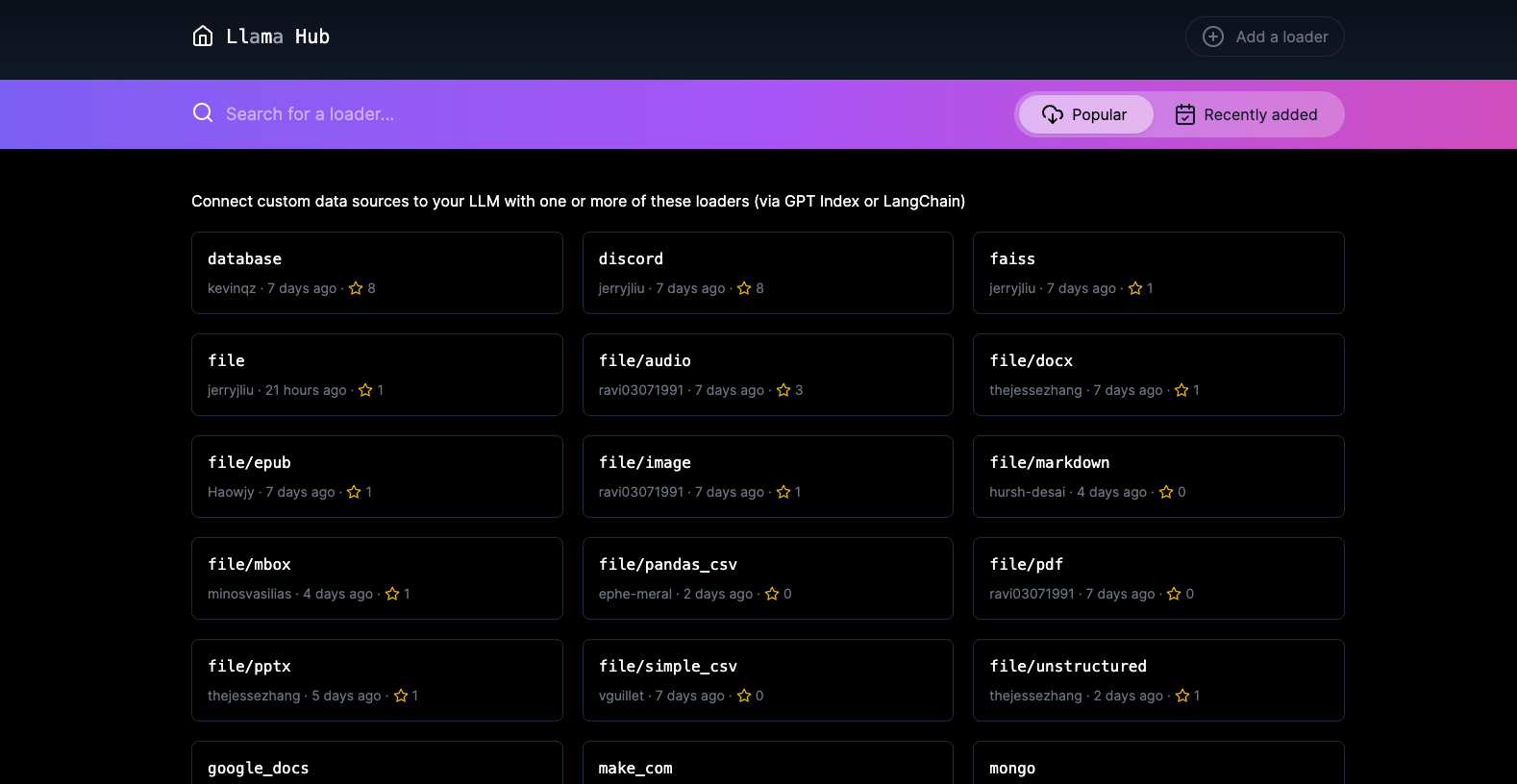The image size is (1517, 784).
Task: Click the star icon on the file/epub card
Action: click(354, 492)
